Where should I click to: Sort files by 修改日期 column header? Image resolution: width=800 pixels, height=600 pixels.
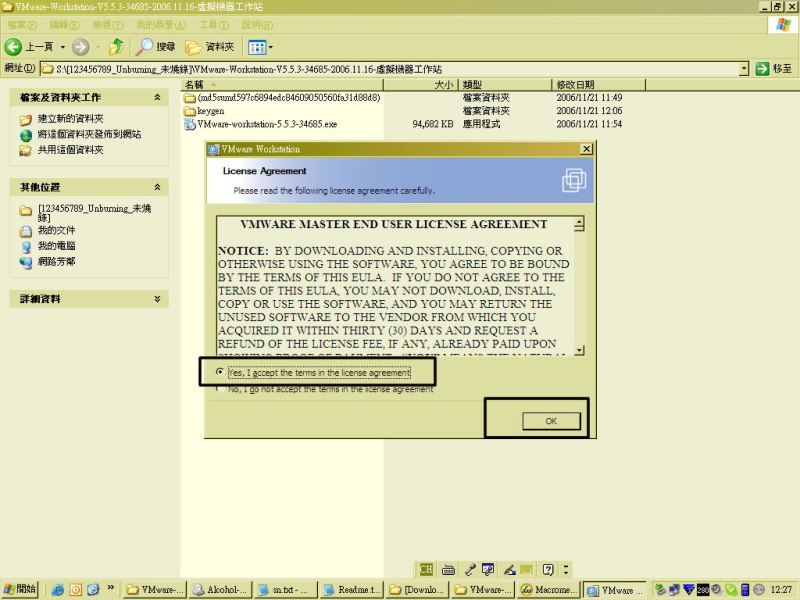[x=598, y=84]
